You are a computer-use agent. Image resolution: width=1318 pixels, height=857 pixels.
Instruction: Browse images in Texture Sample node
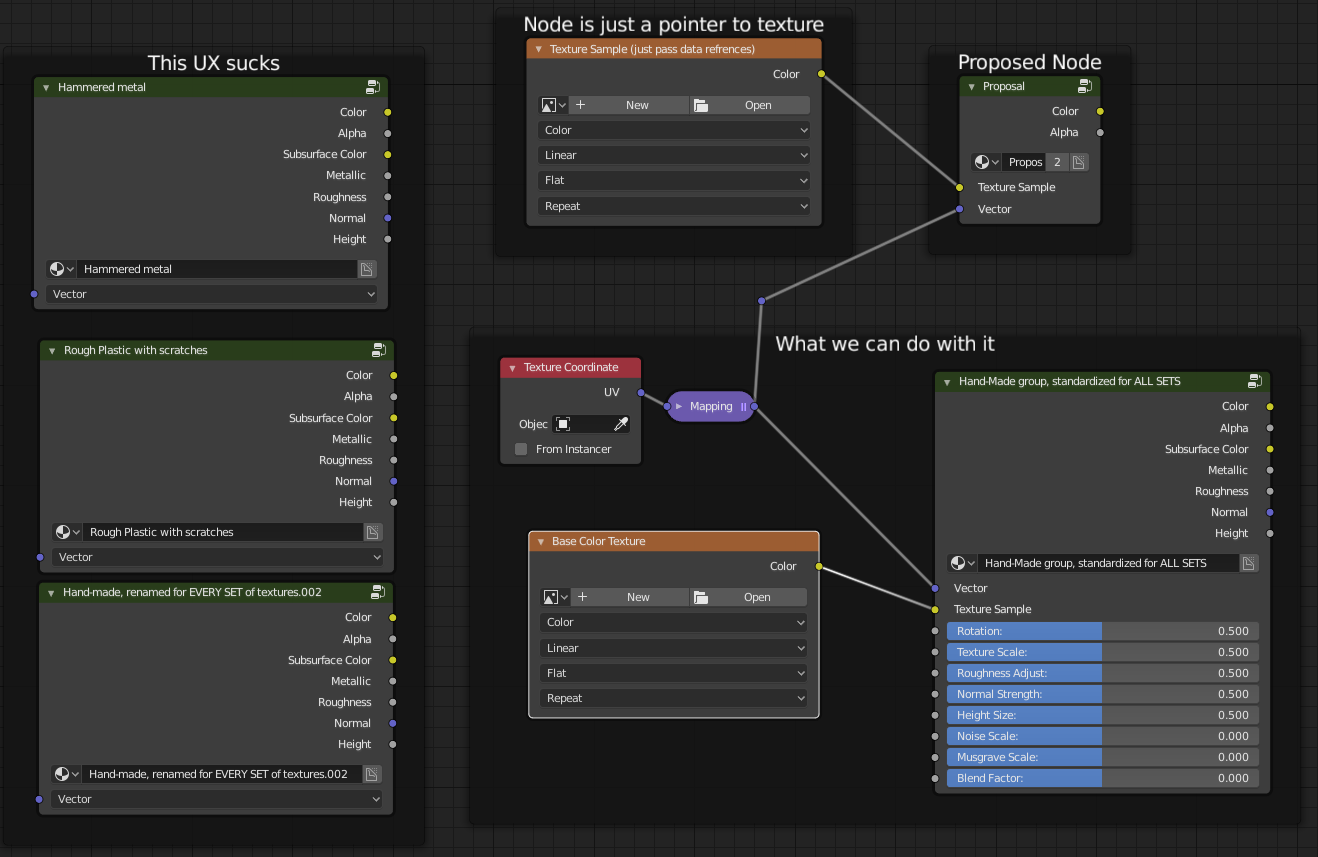click(x=553, y=105)
